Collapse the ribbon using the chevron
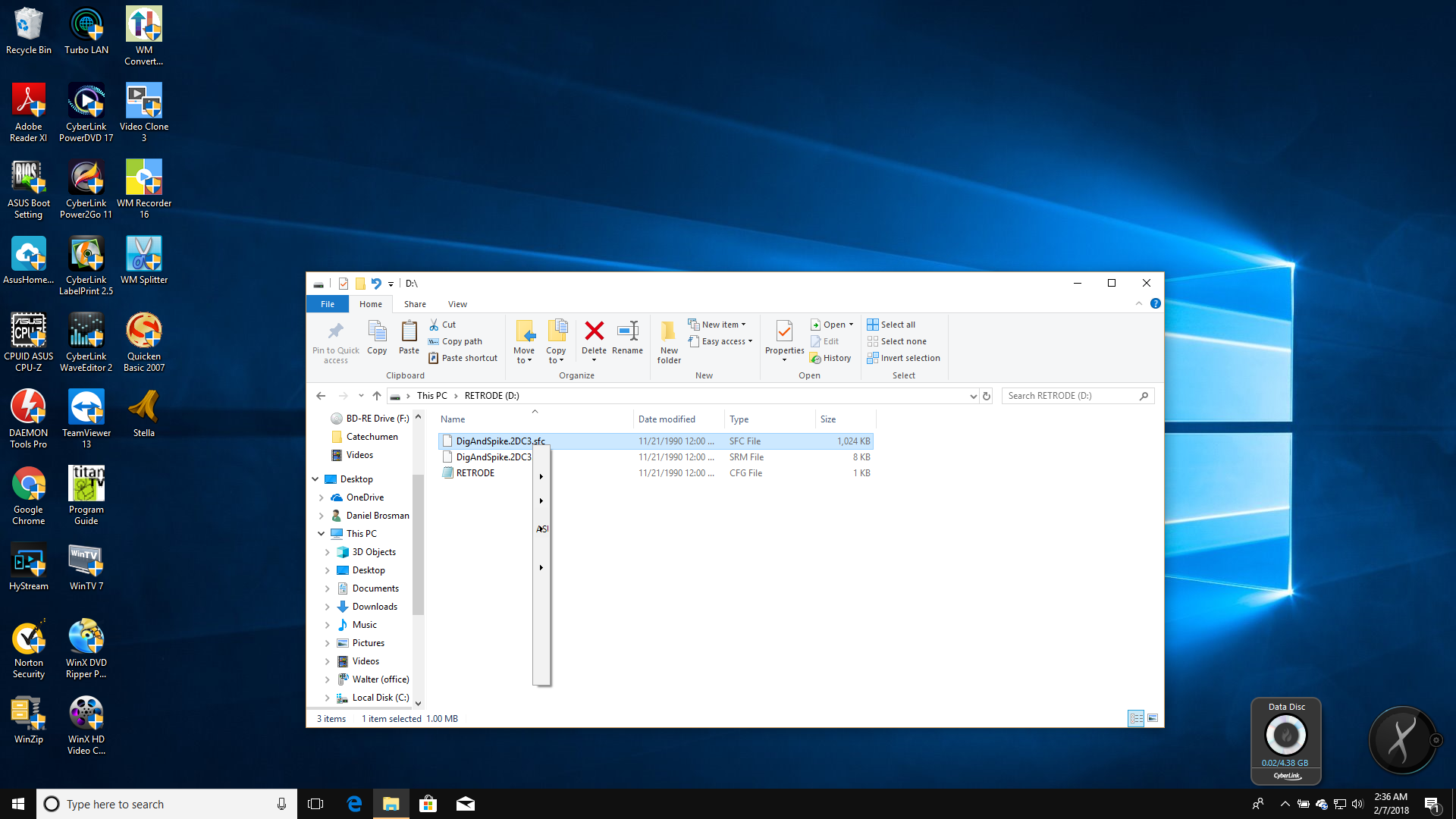 click(1138, 303)
